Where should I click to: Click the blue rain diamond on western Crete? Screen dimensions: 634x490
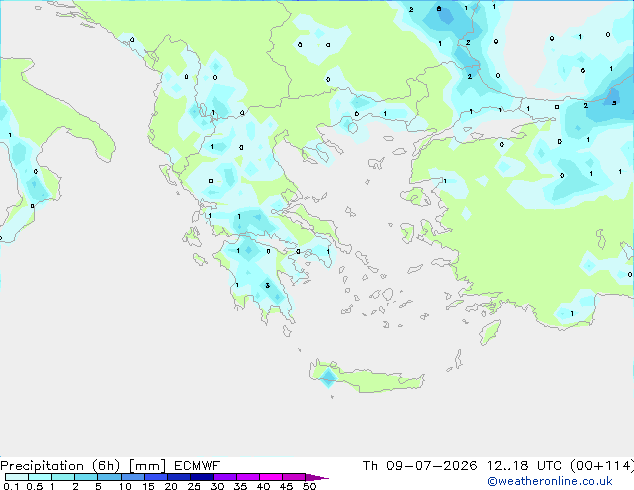[x=328, y=377]
